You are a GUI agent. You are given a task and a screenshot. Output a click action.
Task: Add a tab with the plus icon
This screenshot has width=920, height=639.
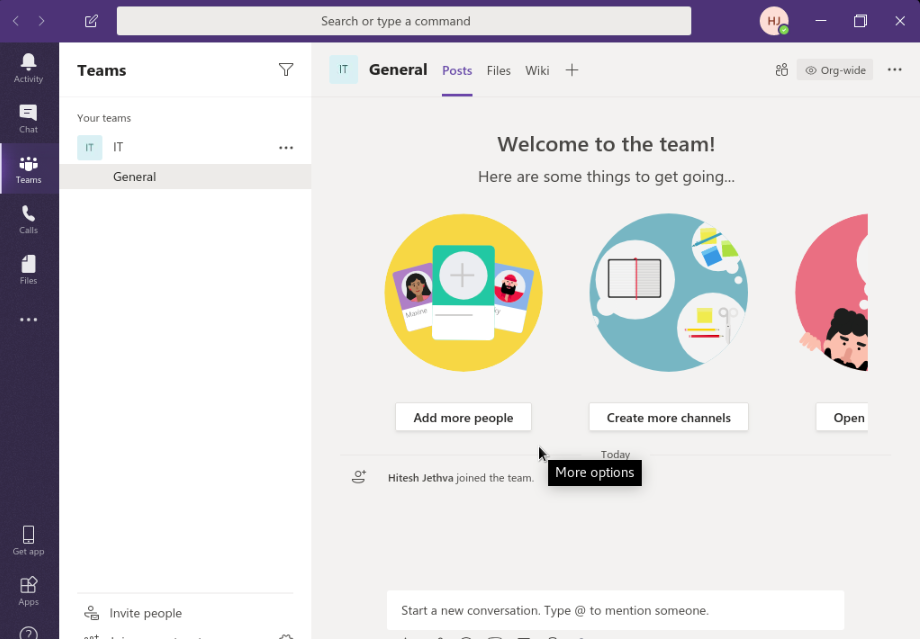click(x=571, y=70)
